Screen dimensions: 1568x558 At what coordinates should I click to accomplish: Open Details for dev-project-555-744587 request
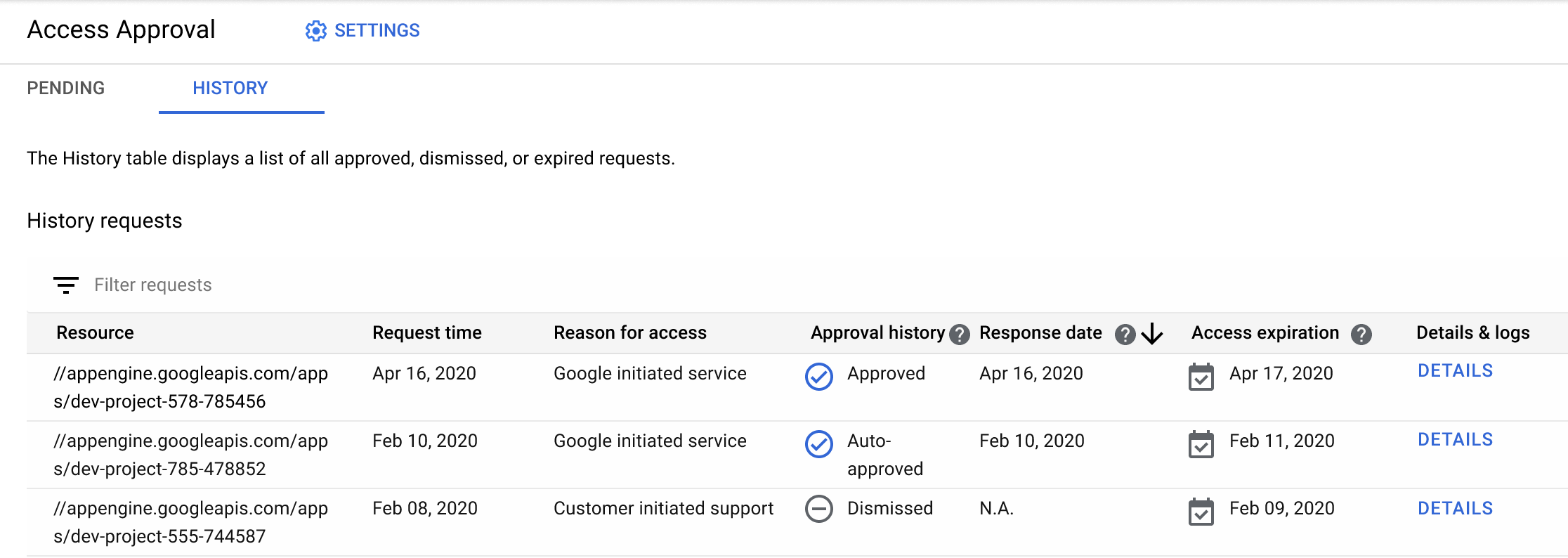tap(1455, 509)
